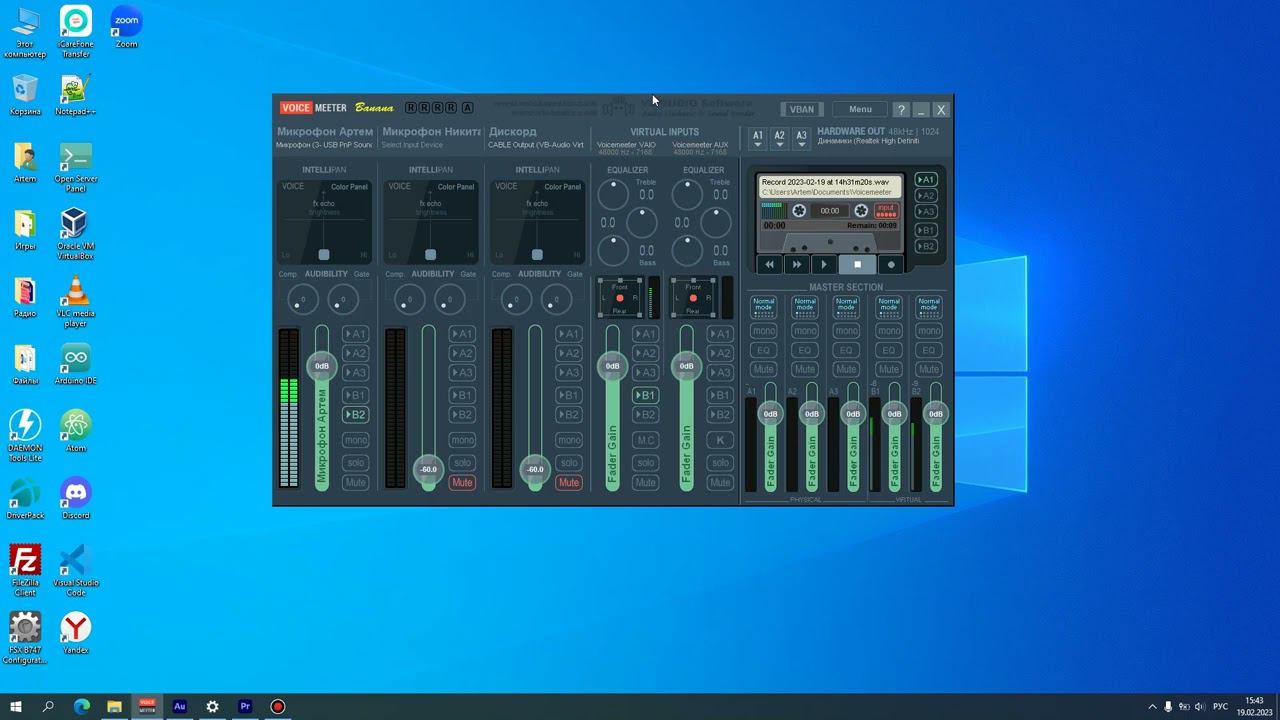1280x720 pixels.
Task: Change Normal mode on the A3 master bus
Action: 846,306
